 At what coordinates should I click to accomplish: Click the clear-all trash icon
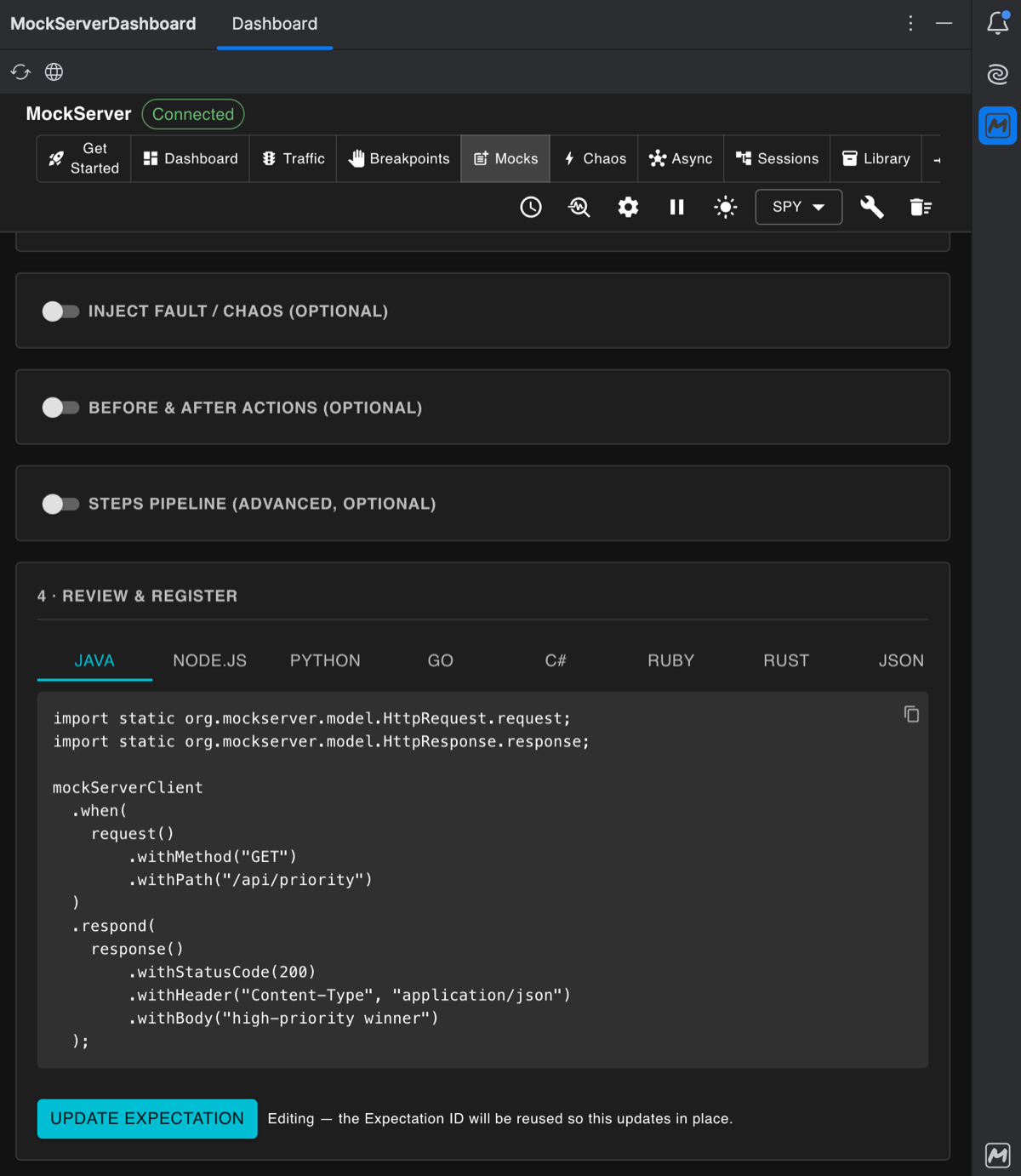click(x=921, y=207)
